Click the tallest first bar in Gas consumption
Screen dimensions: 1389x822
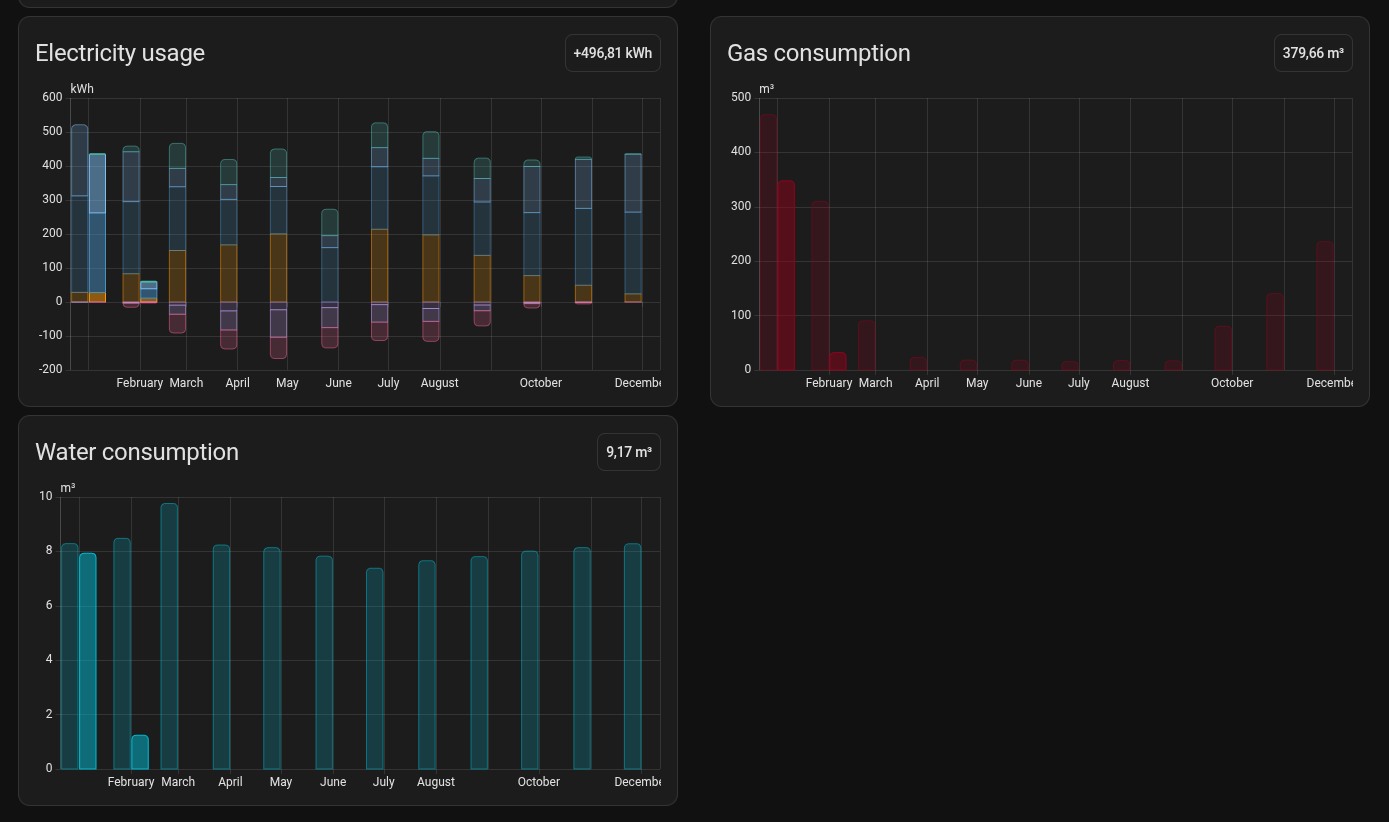click(x=768, y=240)
